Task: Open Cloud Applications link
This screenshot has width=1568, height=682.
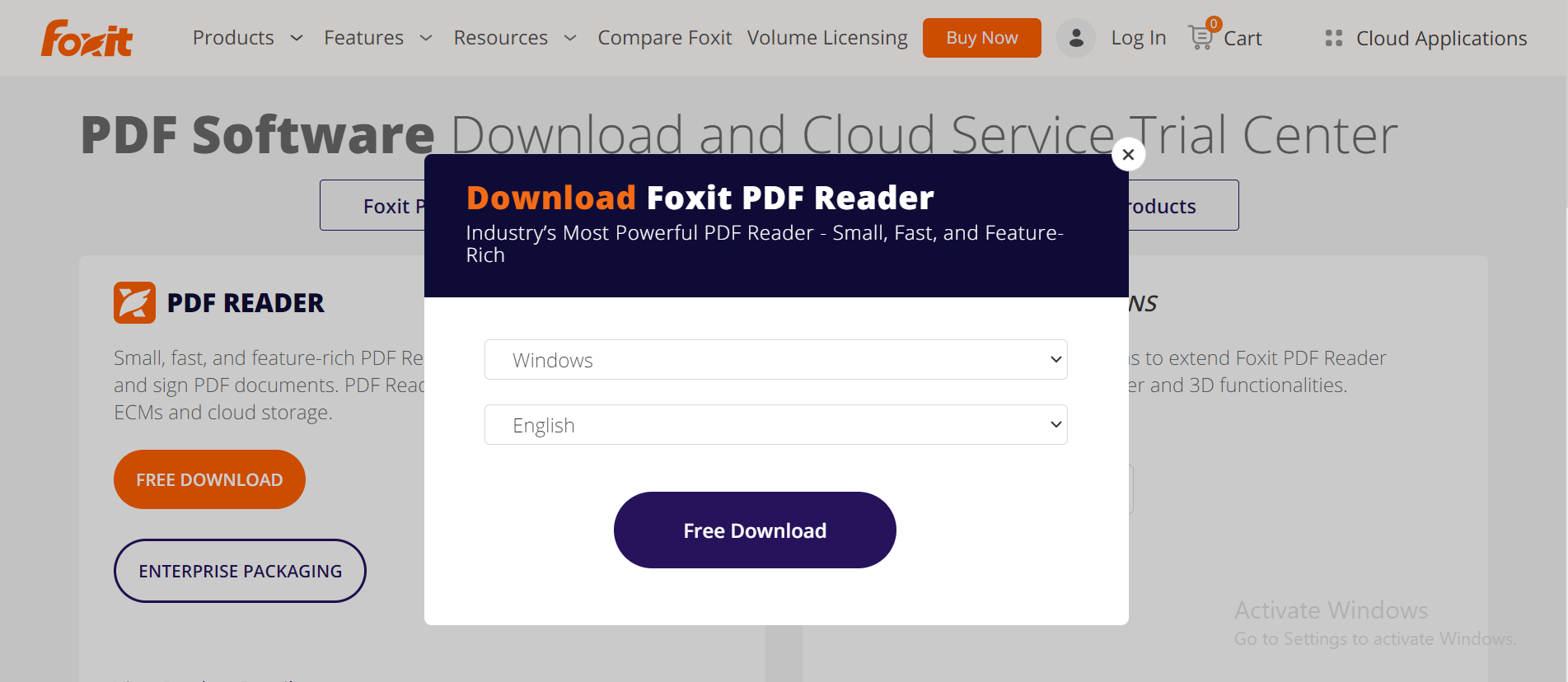Action: click(x=1441, y=38)
